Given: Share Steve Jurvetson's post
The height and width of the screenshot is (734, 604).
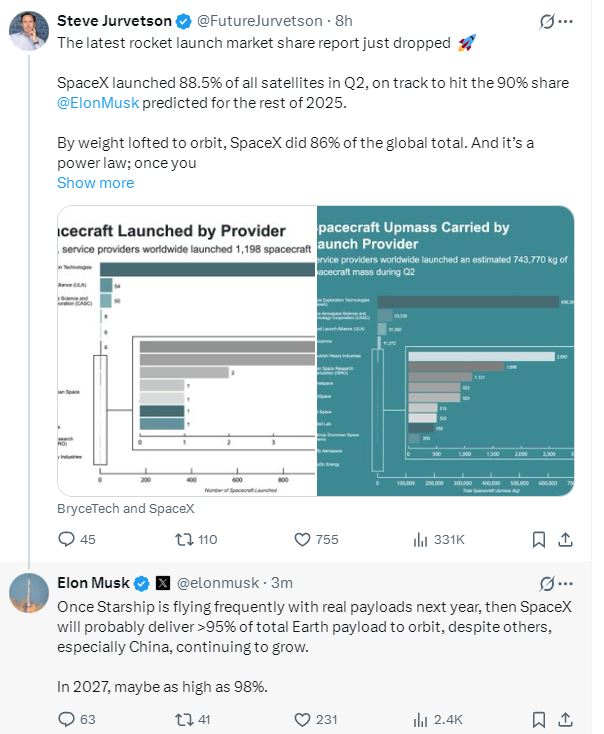Looking at the screenshot, I should click(565, 539).
